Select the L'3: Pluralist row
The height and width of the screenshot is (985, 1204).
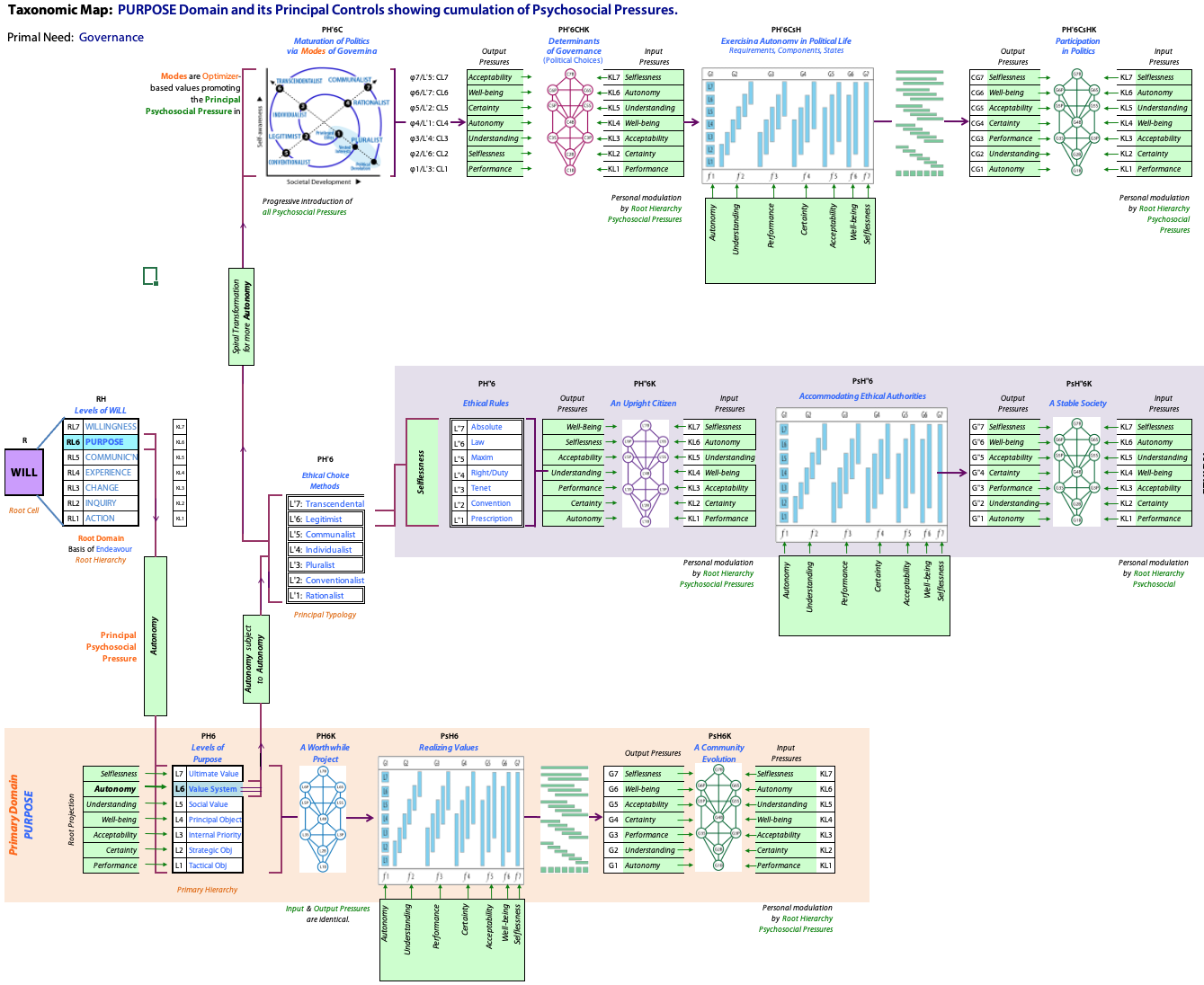click(326, 565)
